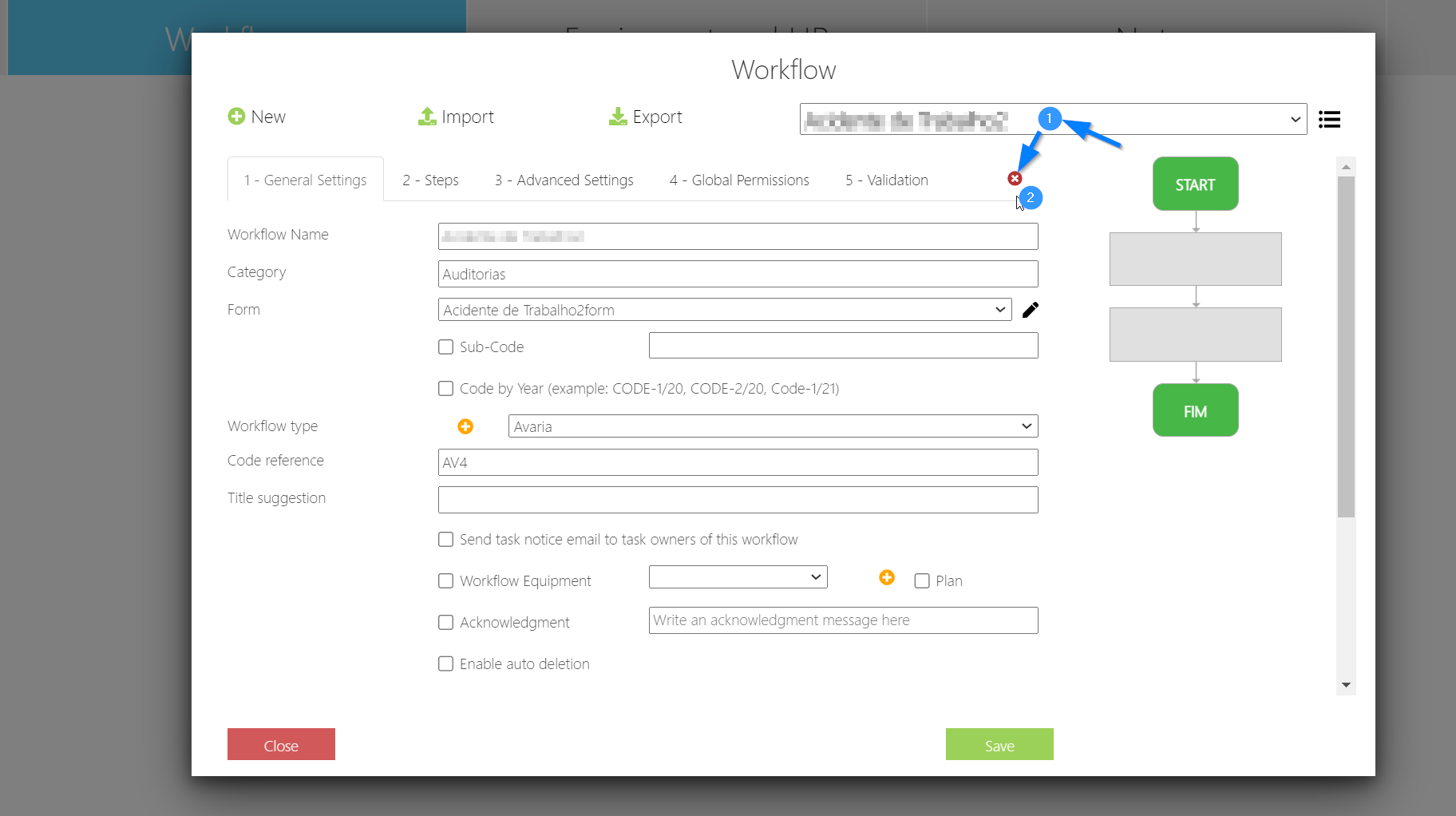Open the Form dropdown

[725, 310]
